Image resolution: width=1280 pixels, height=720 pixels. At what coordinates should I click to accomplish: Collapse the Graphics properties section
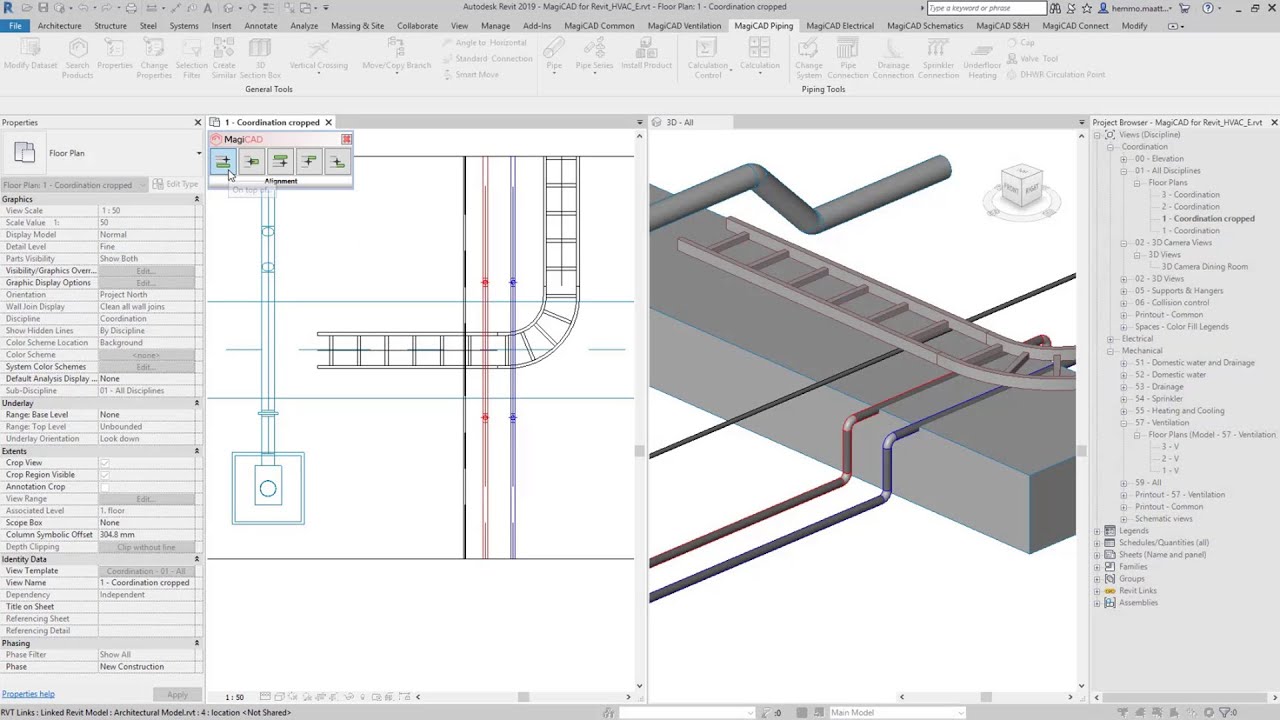tap(196, 199)
